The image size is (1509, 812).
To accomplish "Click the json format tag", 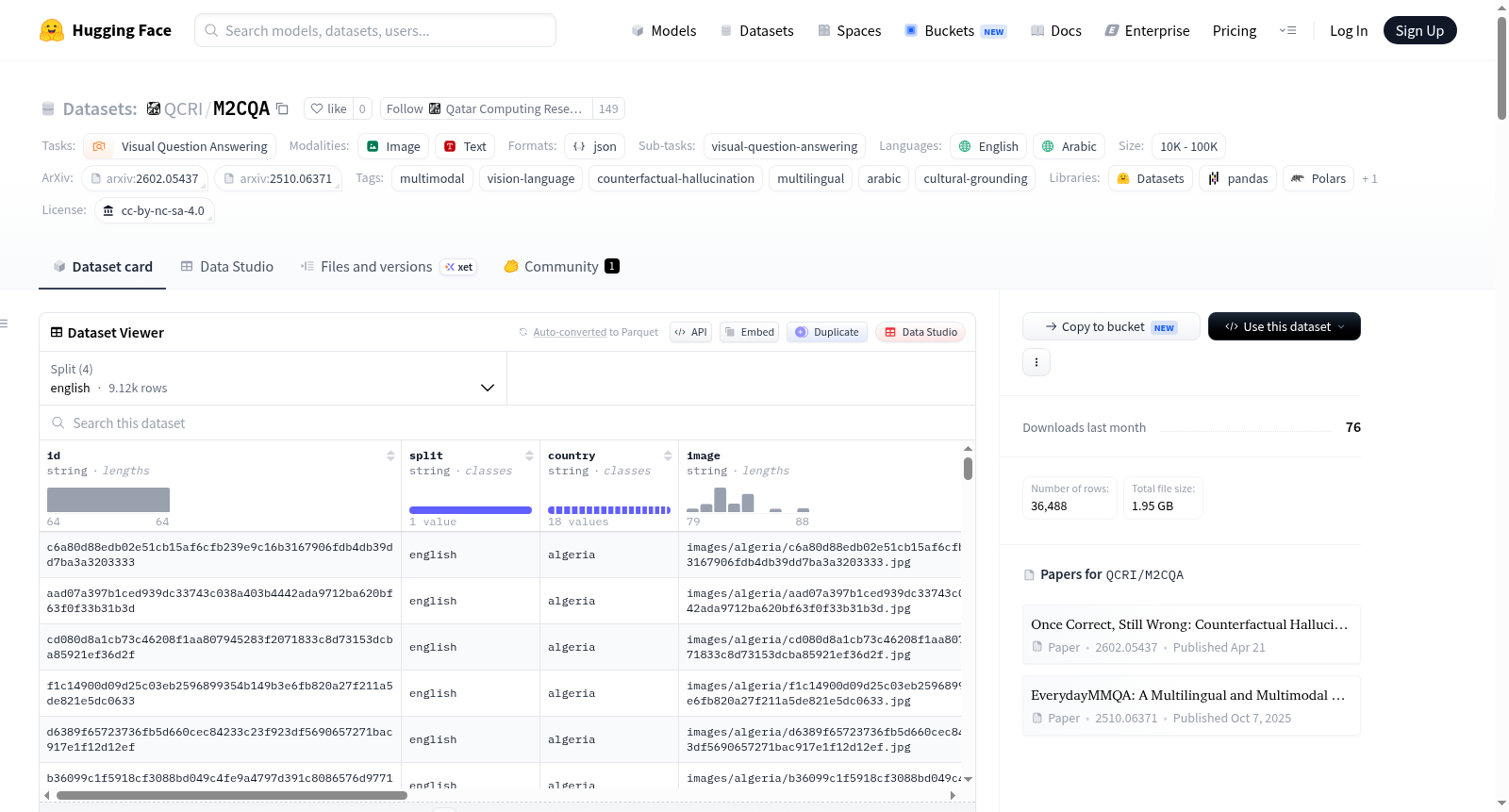I will 595,146.
